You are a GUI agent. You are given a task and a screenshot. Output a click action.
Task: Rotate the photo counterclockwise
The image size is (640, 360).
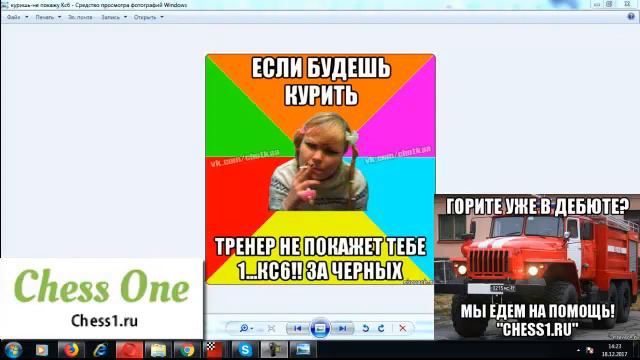366,328
